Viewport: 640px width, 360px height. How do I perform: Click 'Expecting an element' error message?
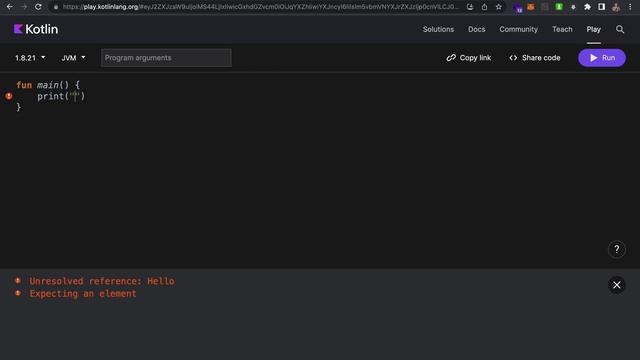tap(83, 294)
